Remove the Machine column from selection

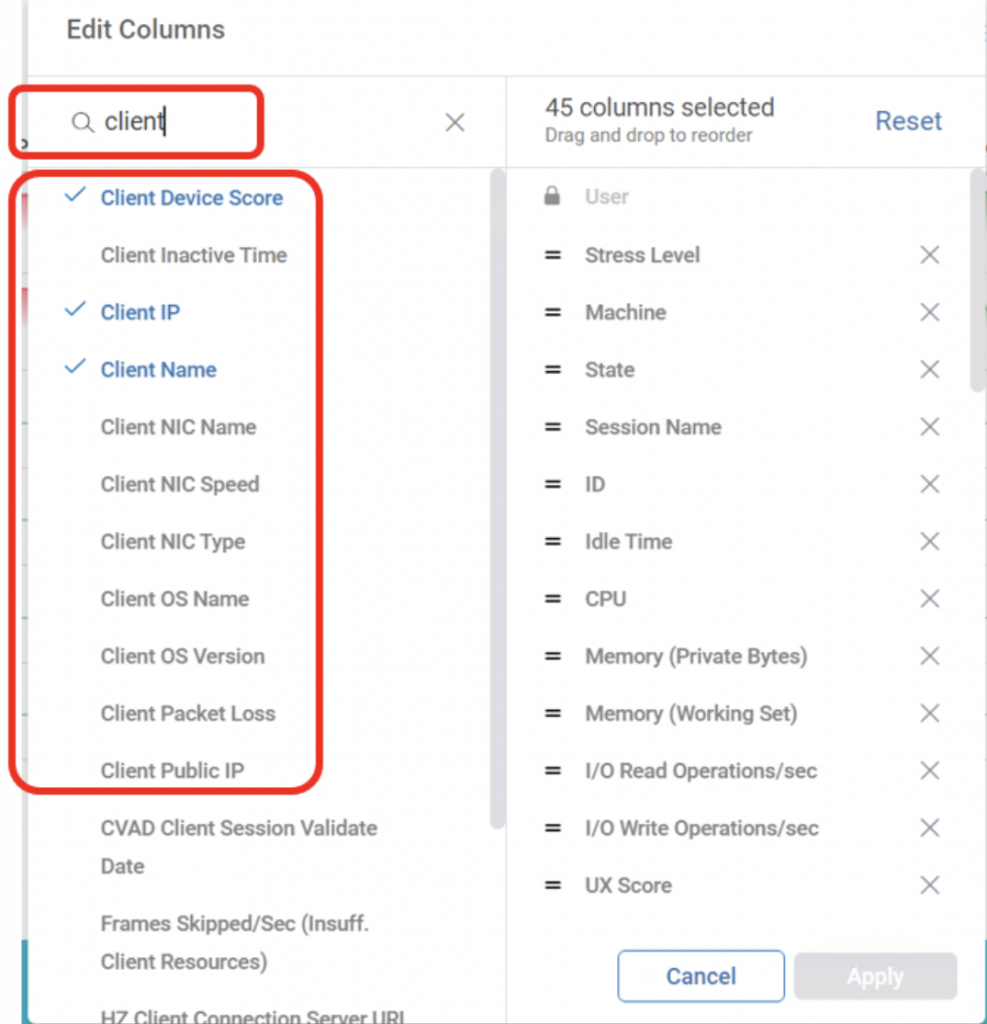930,313
